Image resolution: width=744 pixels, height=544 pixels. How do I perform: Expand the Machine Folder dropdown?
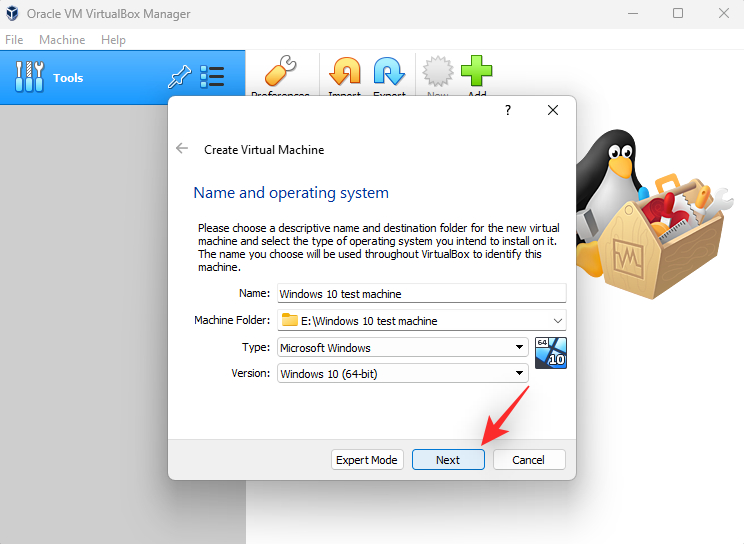(x=557, y=321)
